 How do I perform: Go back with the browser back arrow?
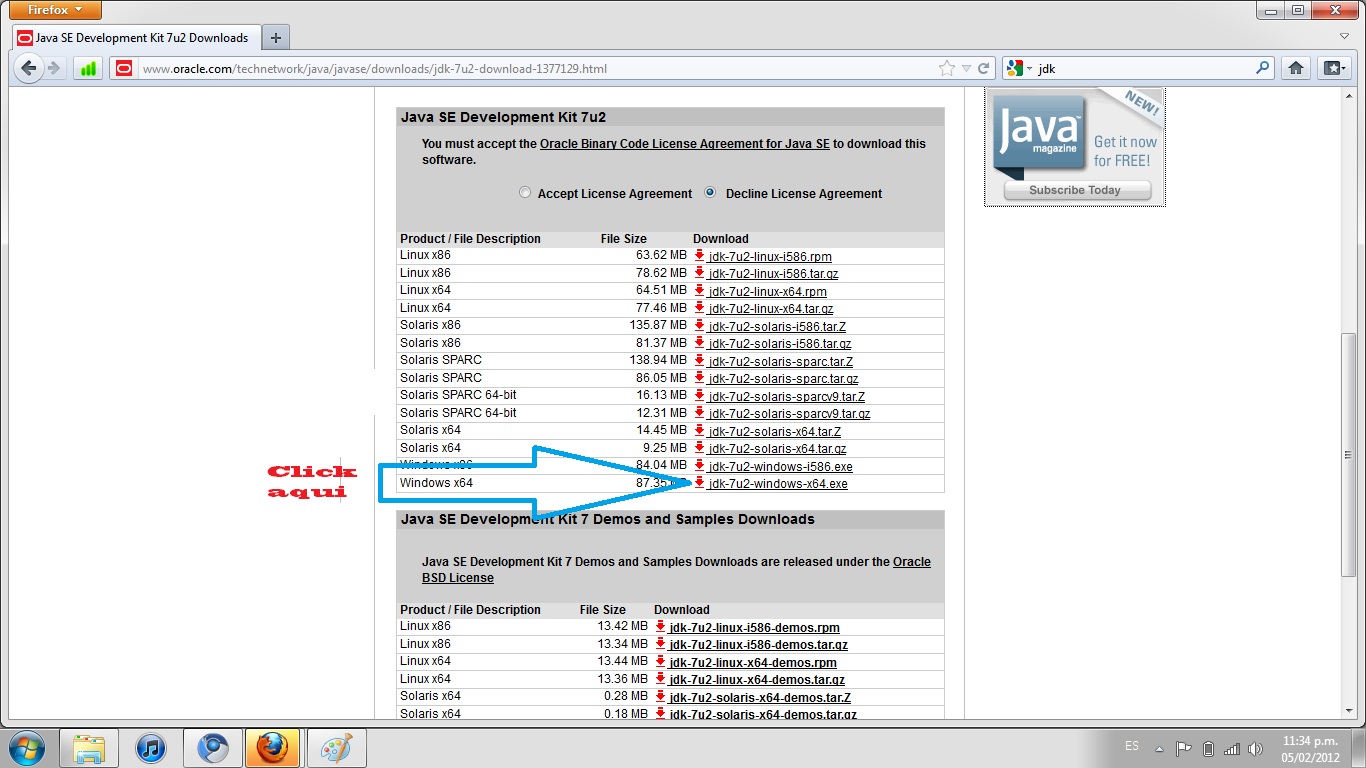[x=28, y=68]
